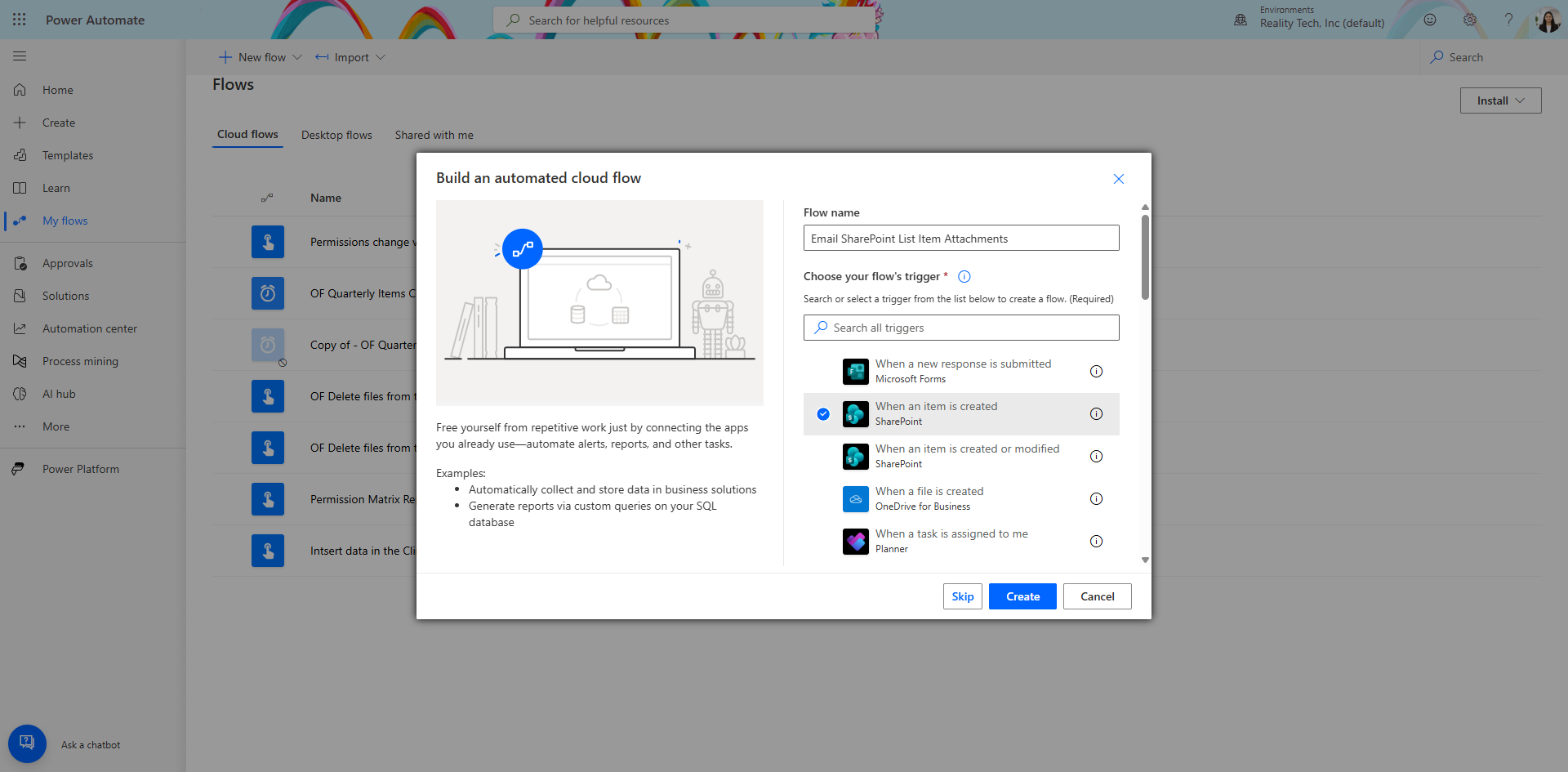Close the Build an automated cloud flow dialog

tap(1119, 179)
